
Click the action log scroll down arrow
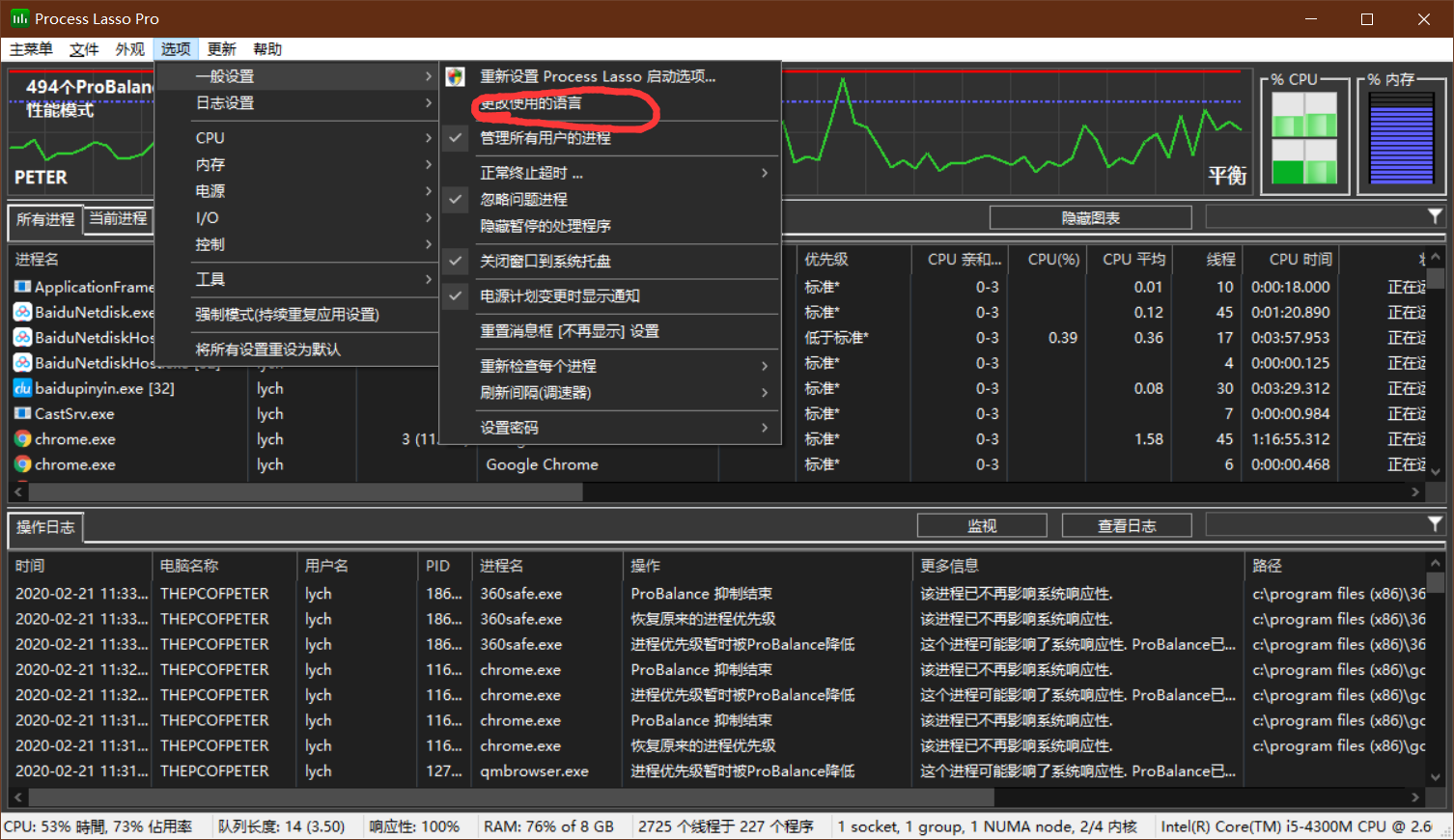tap(1436, 775)
